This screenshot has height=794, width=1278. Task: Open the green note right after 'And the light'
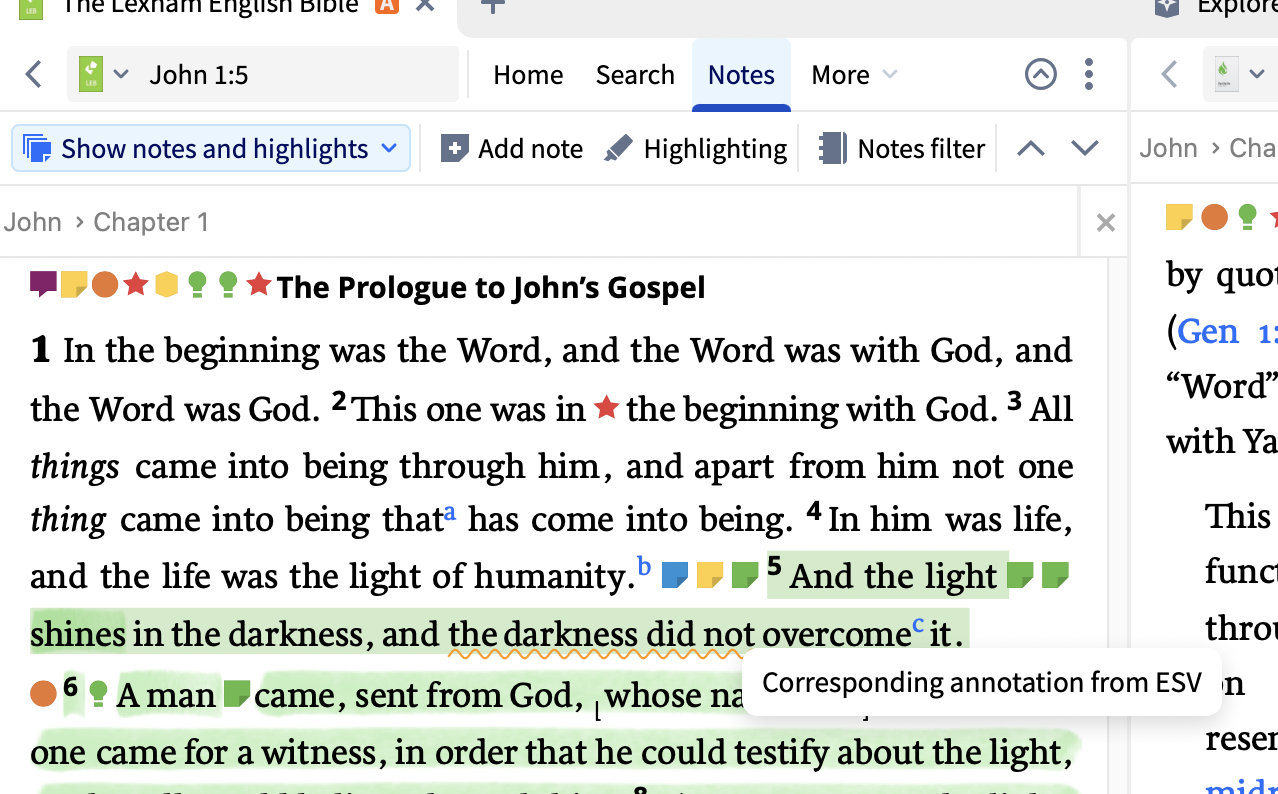1020,575
